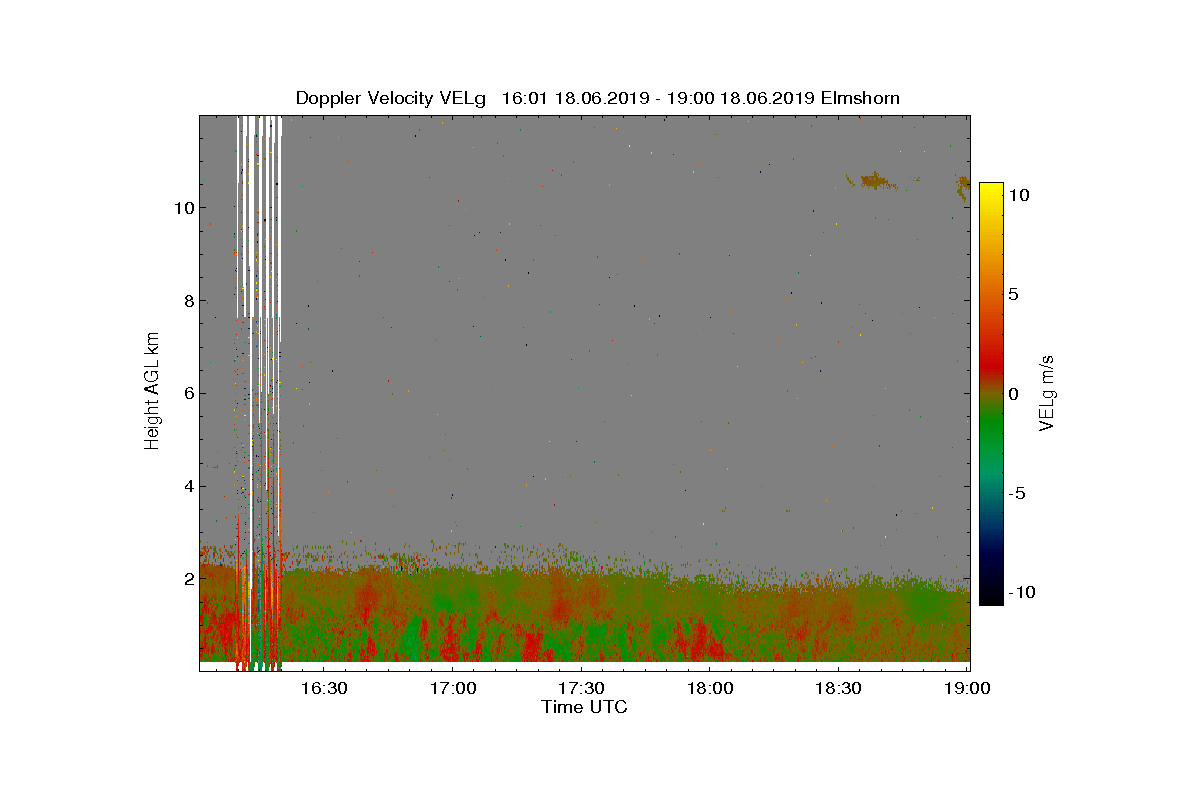Click the 'Time UTC' x-axis label
1200x800 pixels.
[x=584, y=707]
